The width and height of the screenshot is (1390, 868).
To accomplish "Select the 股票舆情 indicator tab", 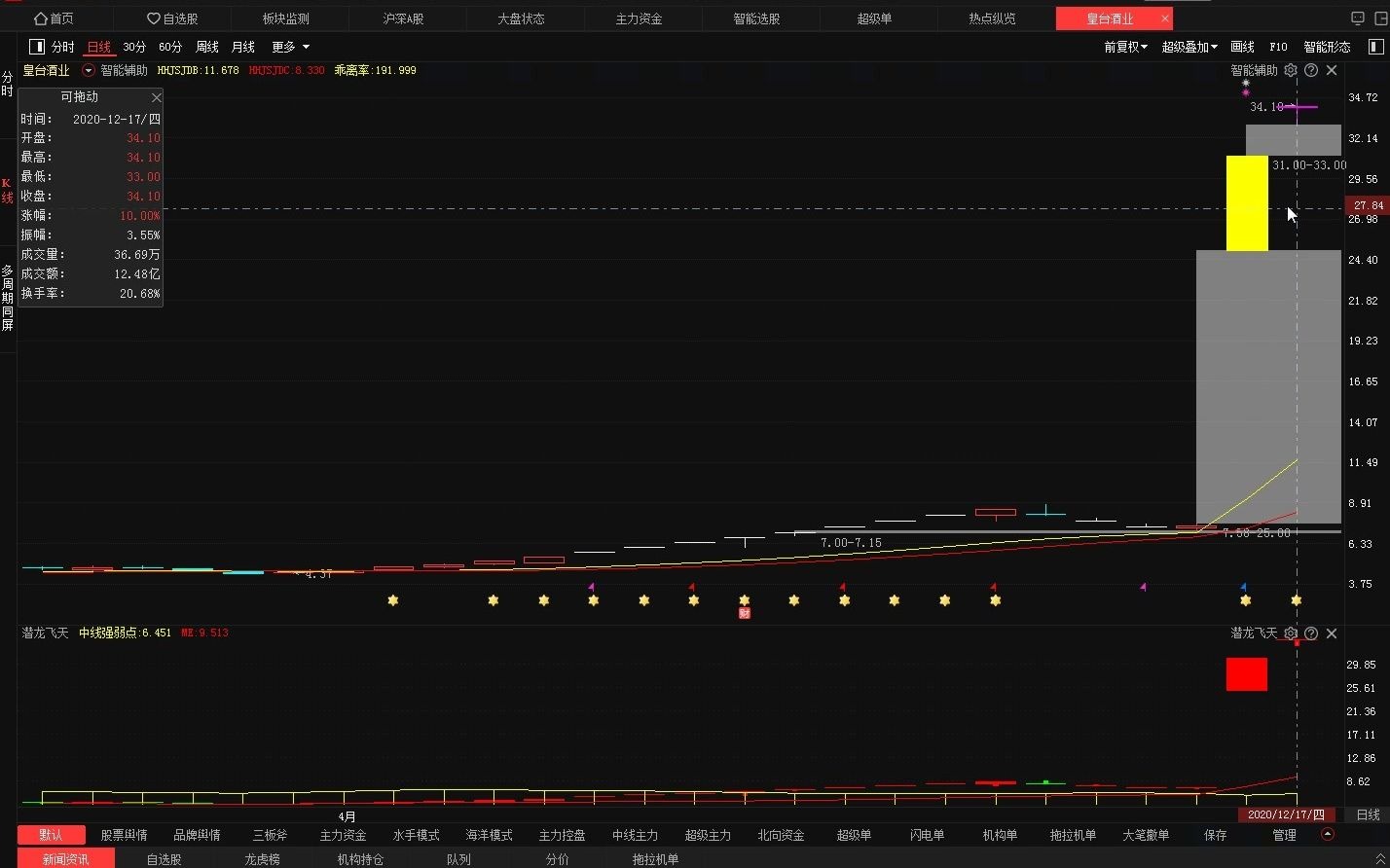I will tap(124, 835).
